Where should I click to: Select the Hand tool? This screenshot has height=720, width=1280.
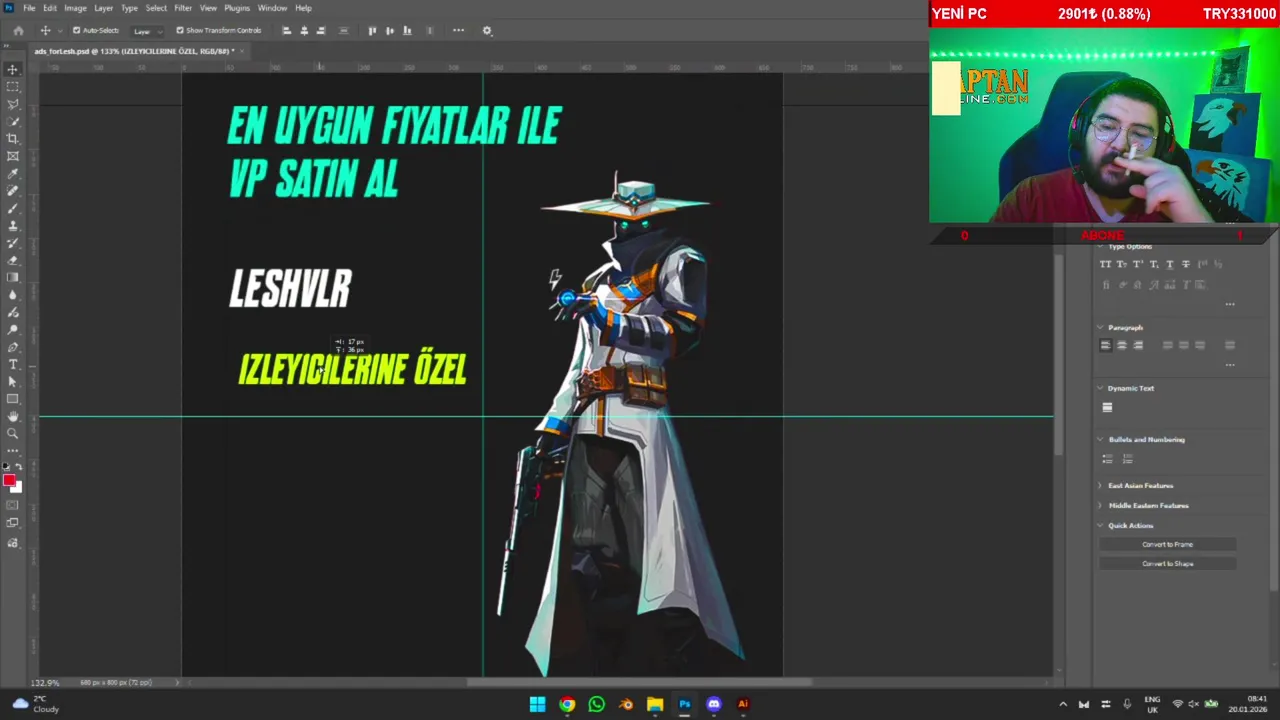13,416
